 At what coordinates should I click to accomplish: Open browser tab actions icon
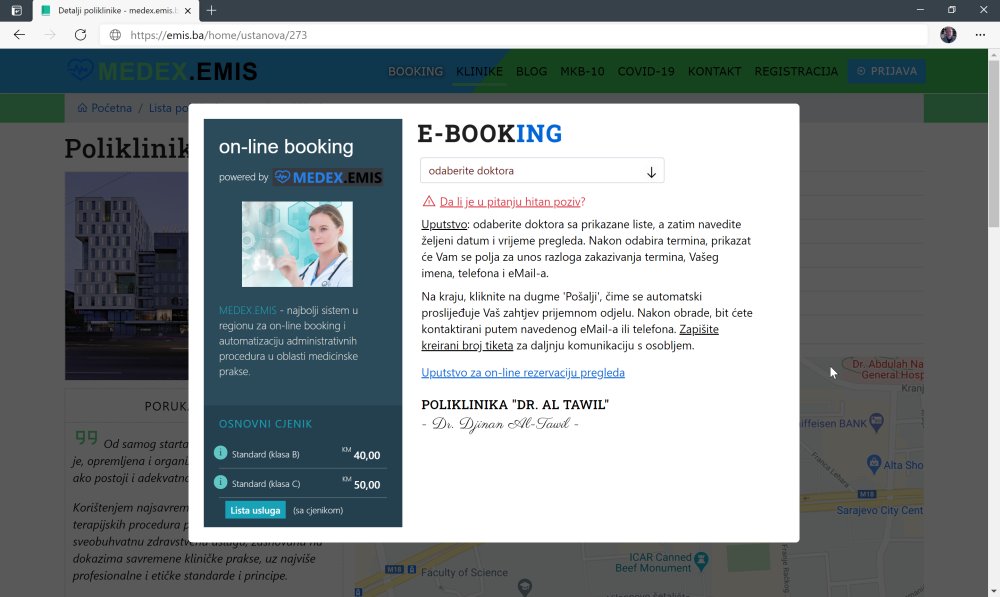[x=17, y=10]
